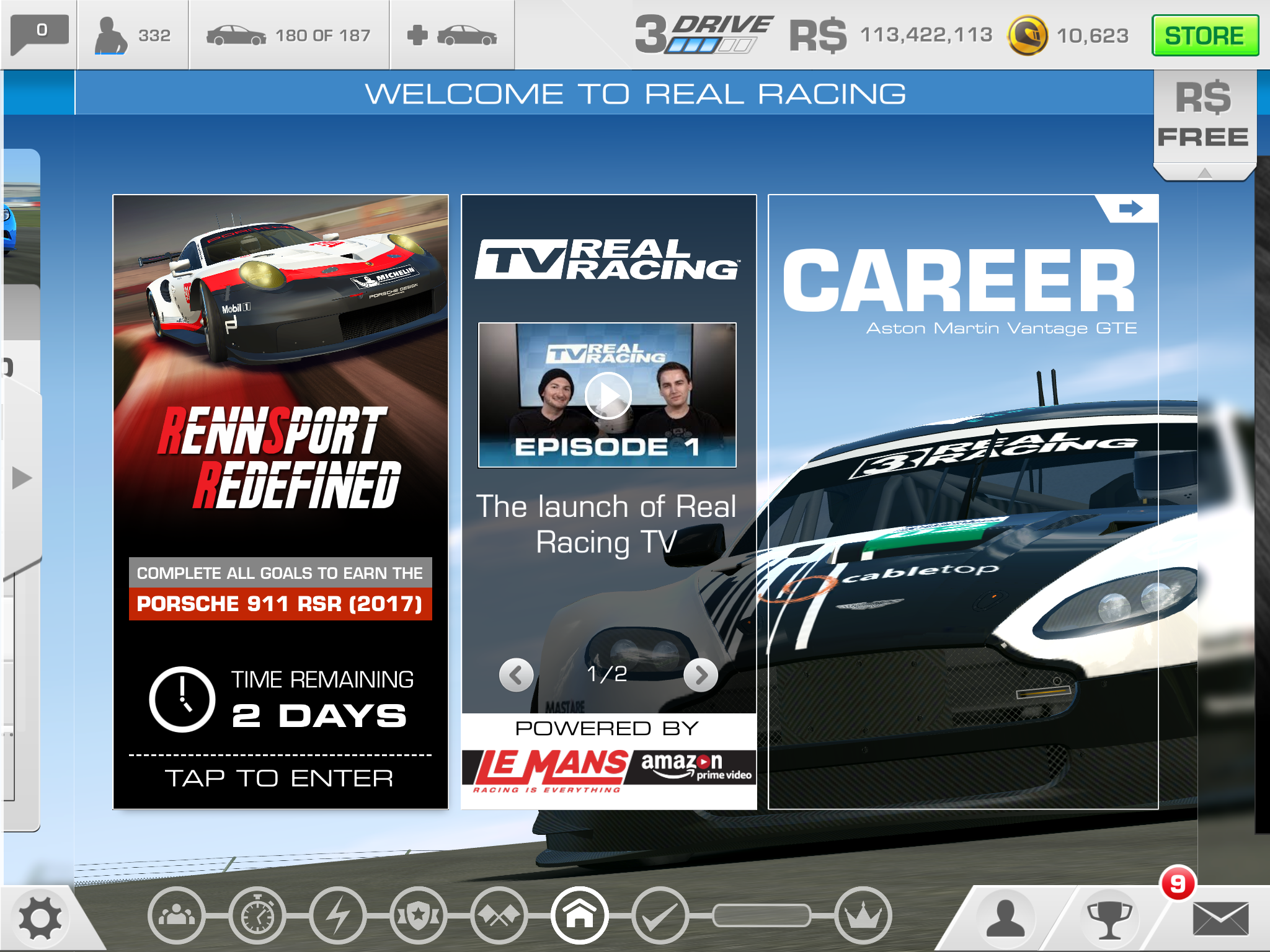This screenshot has height=952, width=1270.
Task: Tap TAP TO ENTER on Rennsport card
Action: coord(280,778)
